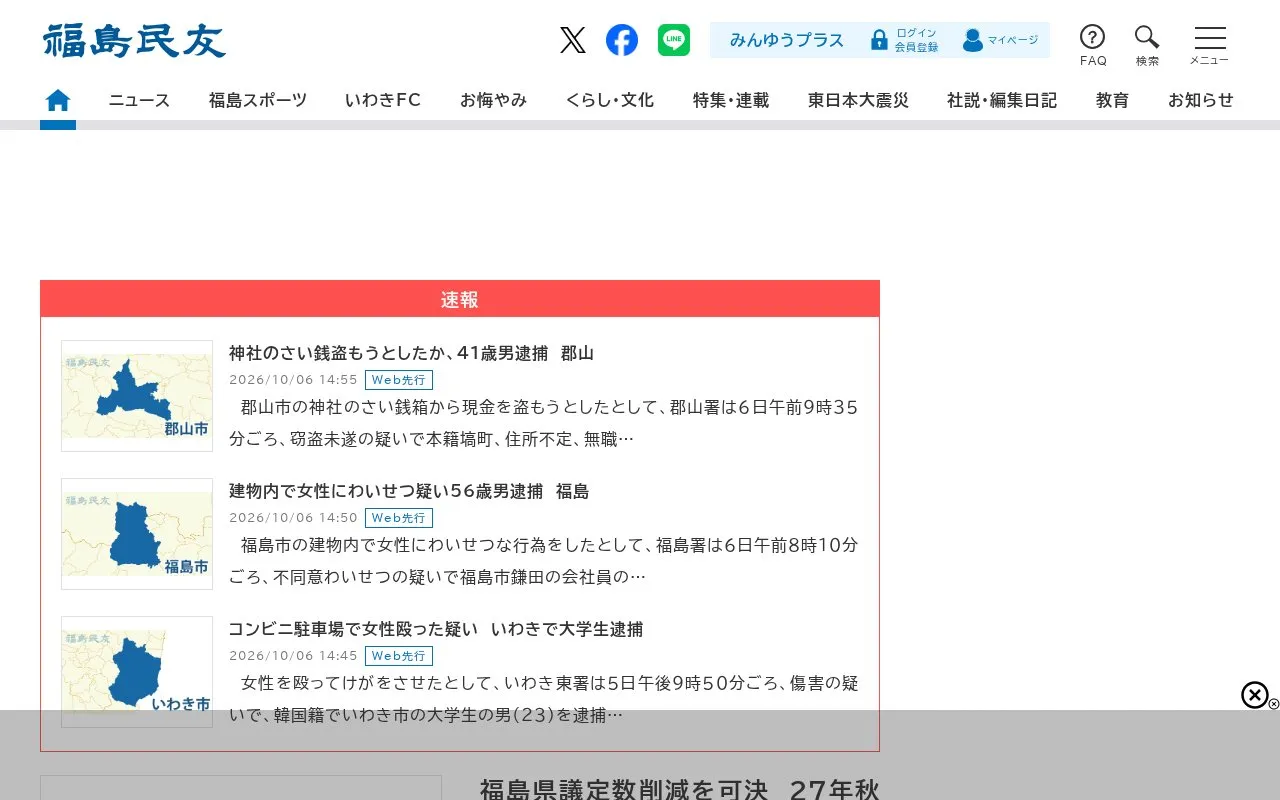Click Web先行 tag on 14:55 article
The image size is (1280, 800).
(399, 380)
